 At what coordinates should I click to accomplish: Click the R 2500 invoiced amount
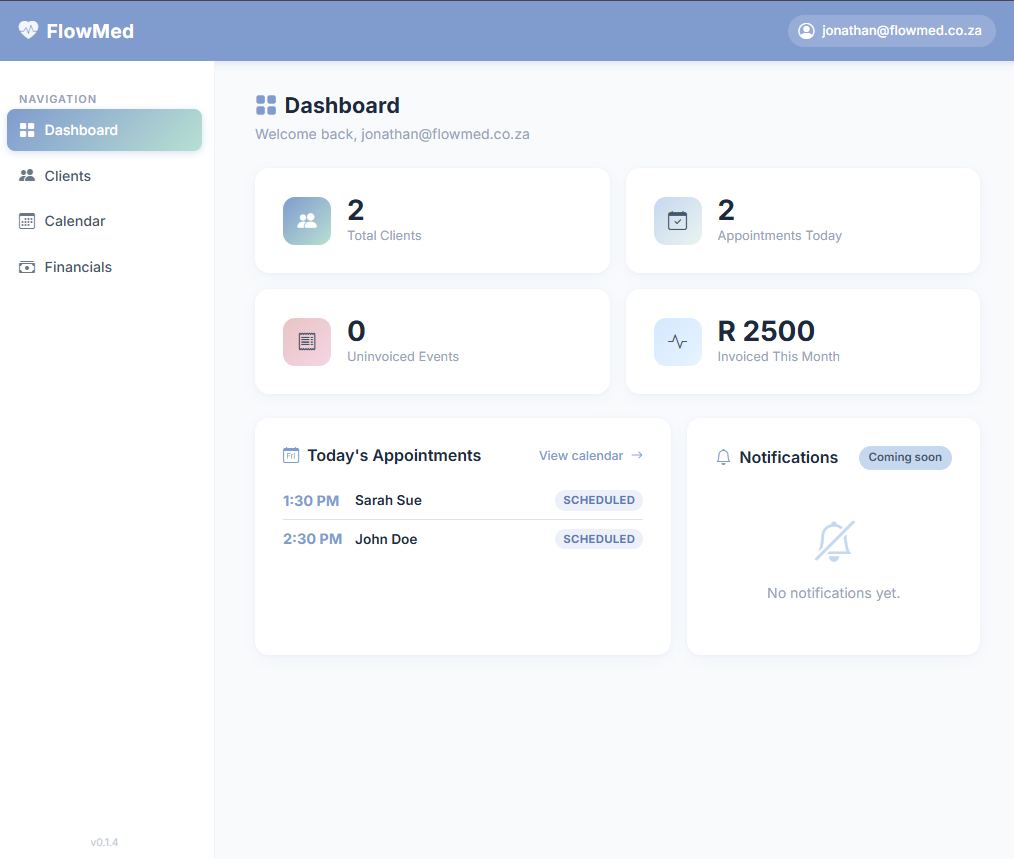[x=766, y=331]
